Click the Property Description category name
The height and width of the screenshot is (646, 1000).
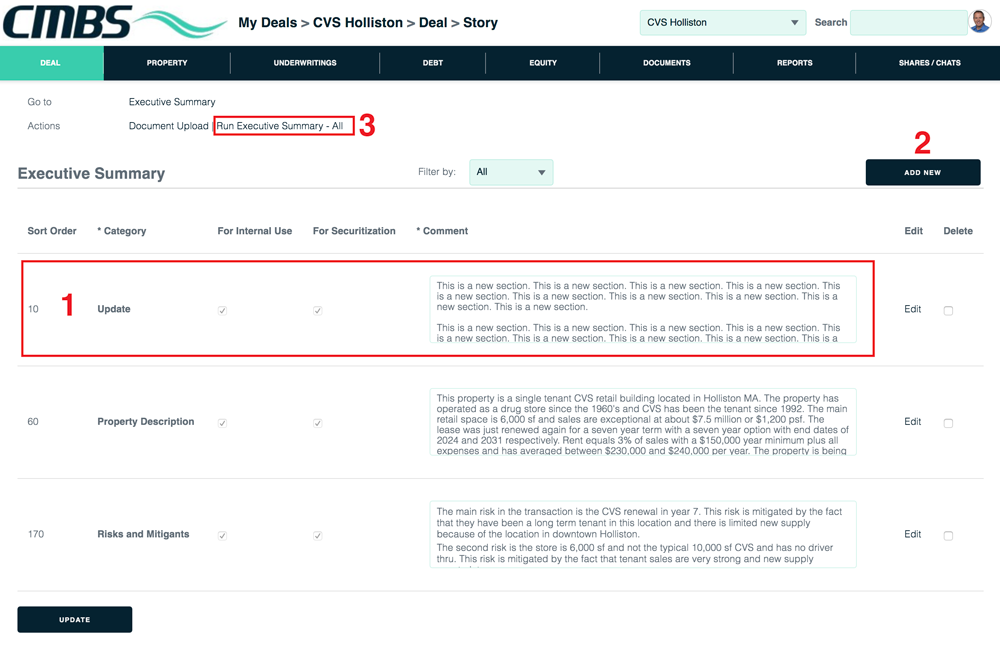pyautogui.click(x=145, y=422)
